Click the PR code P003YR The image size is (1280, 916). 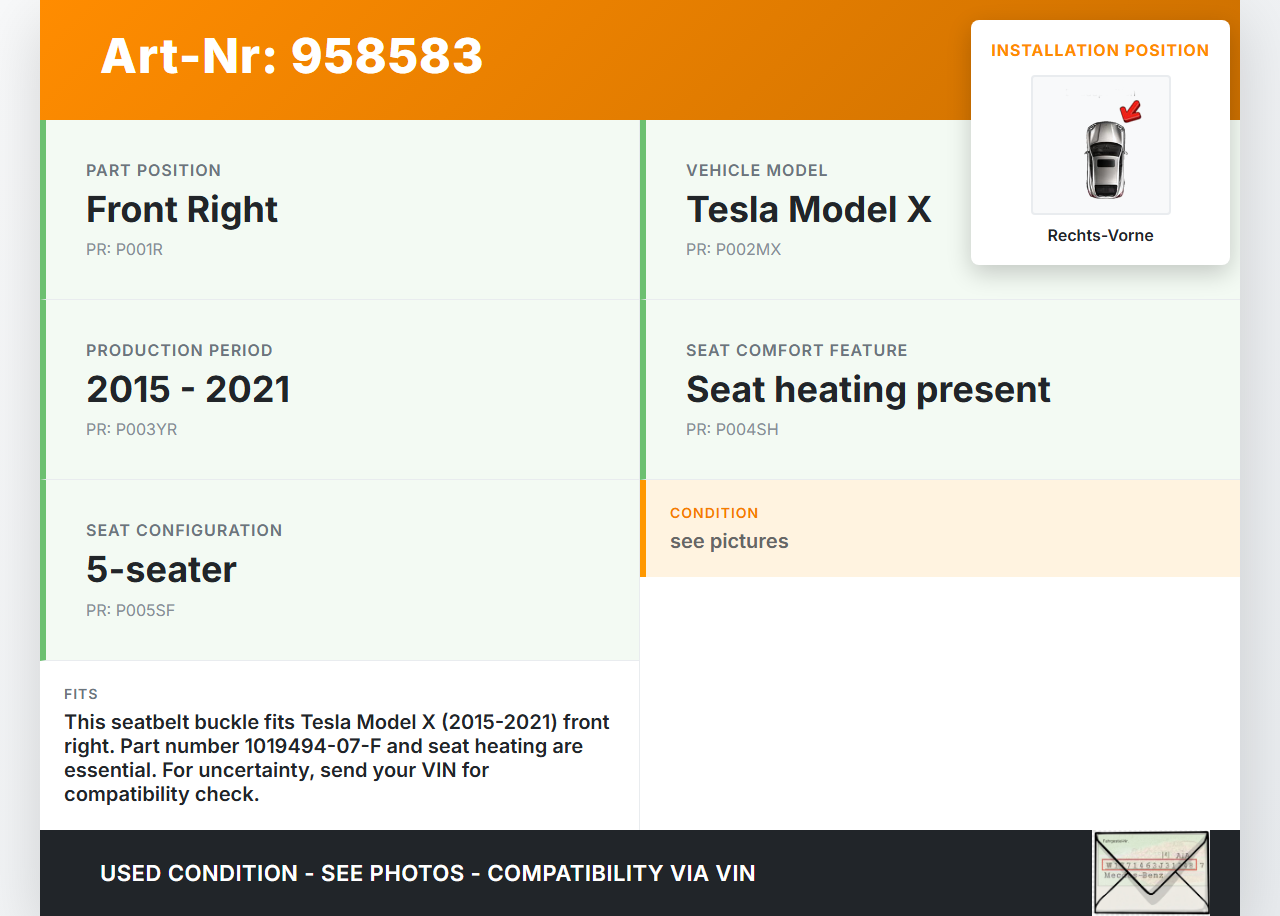pyautogui.click(x=131, y=430)
